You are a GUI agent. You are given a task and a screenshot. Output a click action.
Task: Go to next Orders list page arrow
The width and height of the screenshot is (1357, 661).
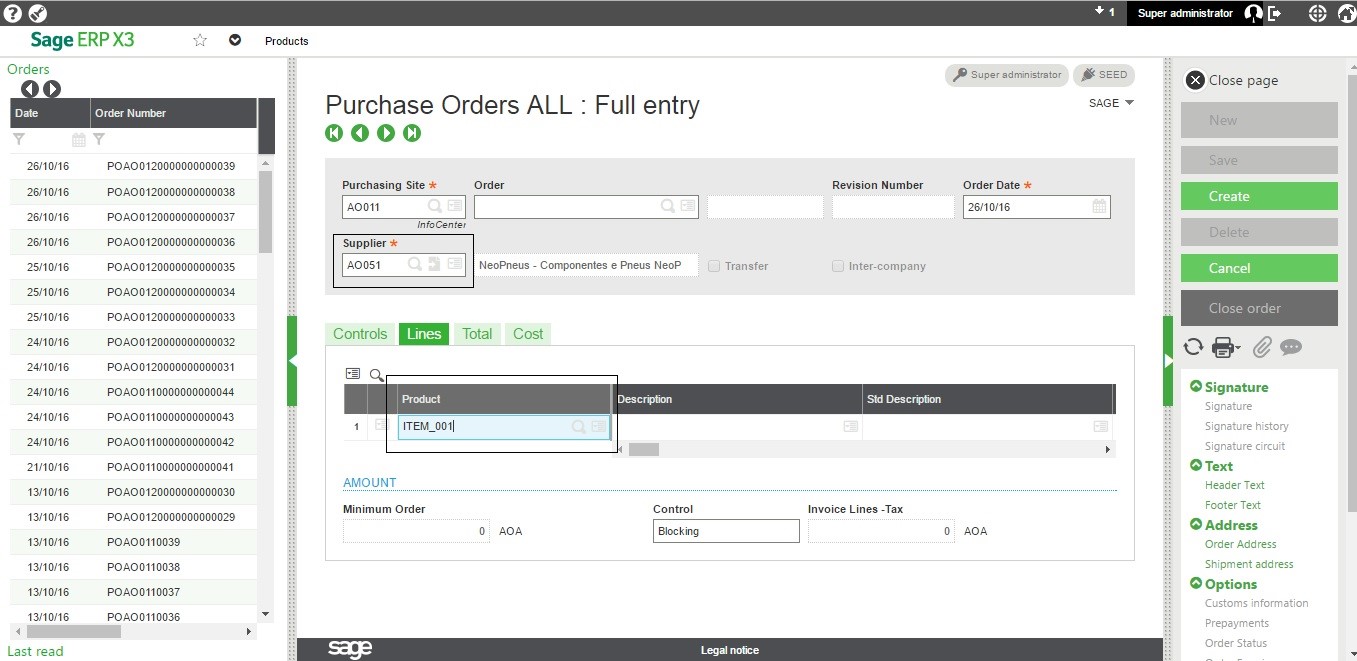pyautogui.click(x=52, y=88)
